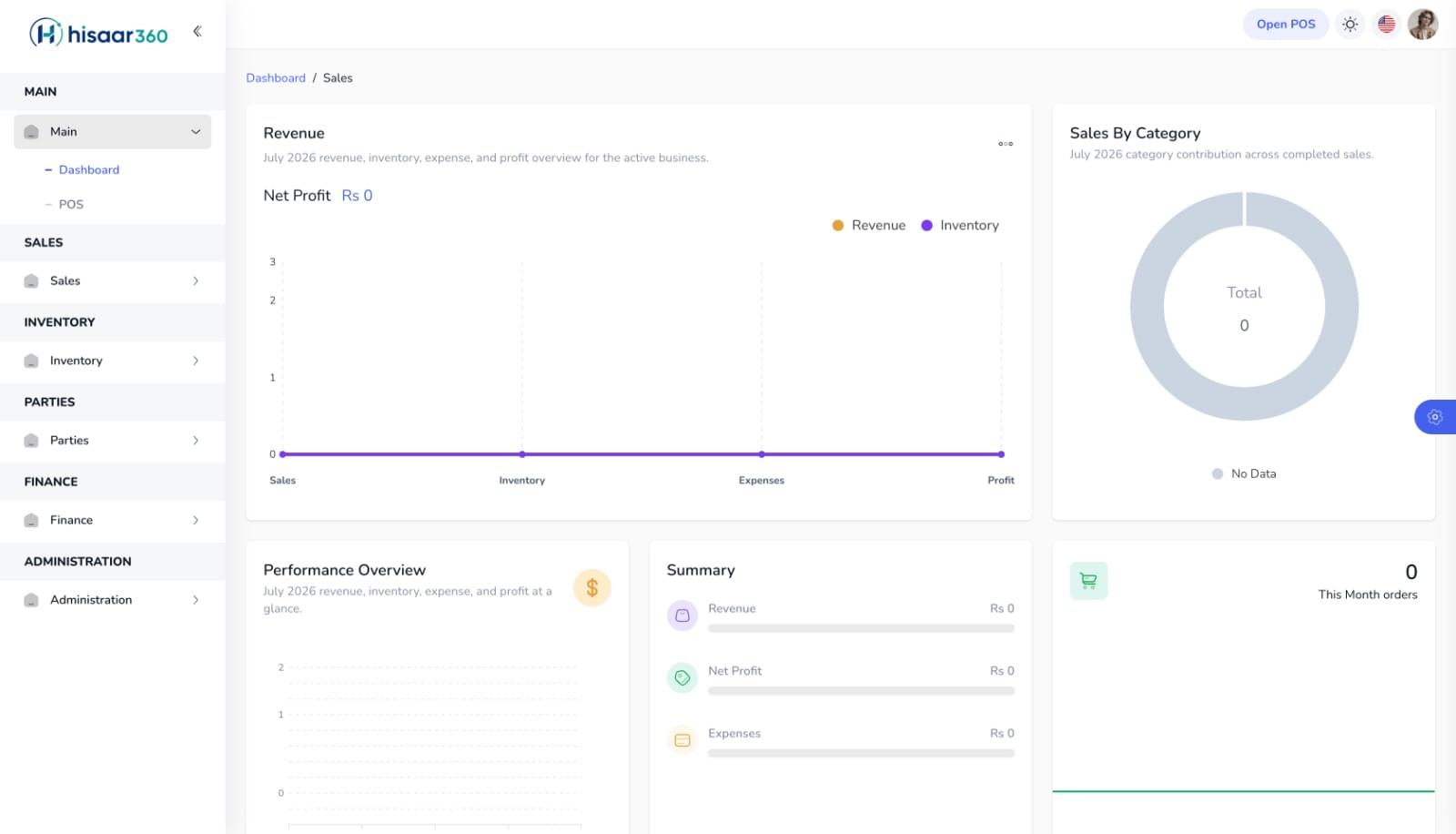Toggle Inventory series in chart legend
1456x834 pixels.
(x=960, y=226)
